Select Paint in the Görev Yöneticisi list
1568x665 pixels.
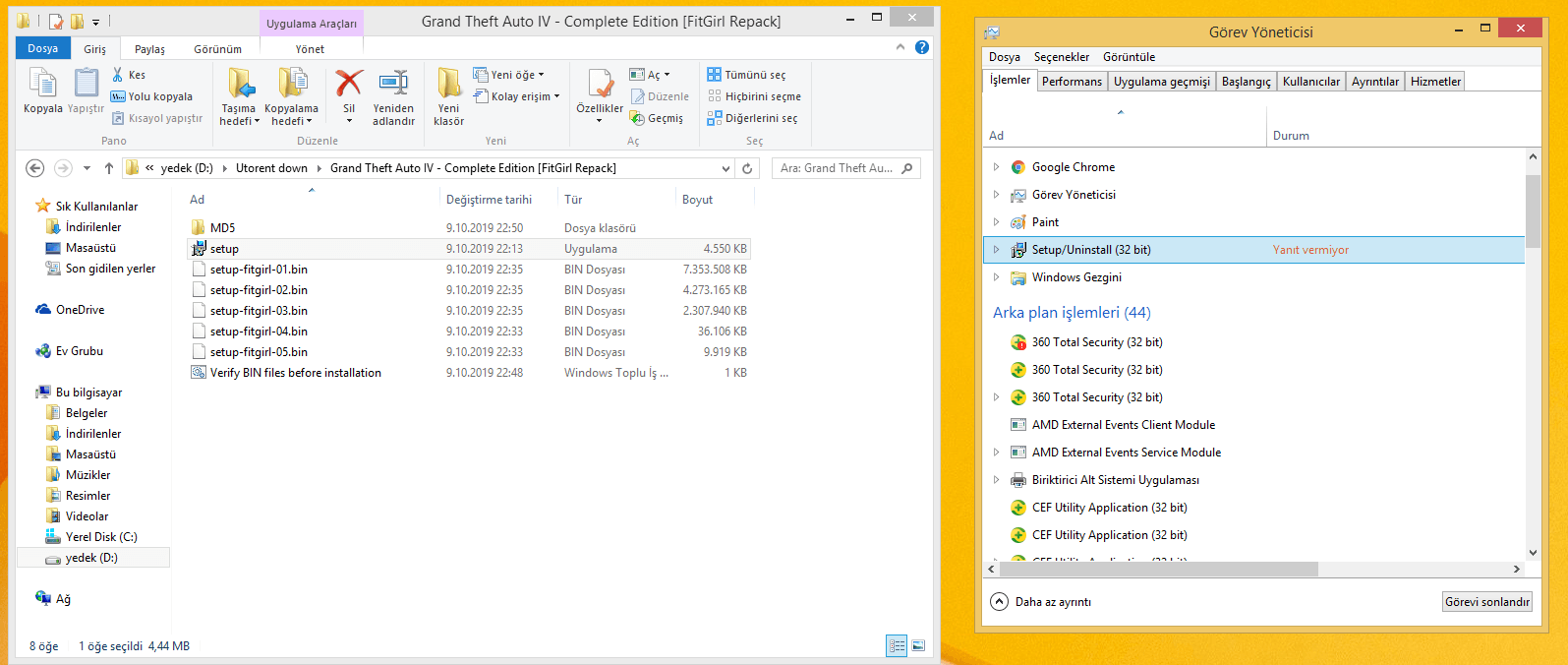1045,222
